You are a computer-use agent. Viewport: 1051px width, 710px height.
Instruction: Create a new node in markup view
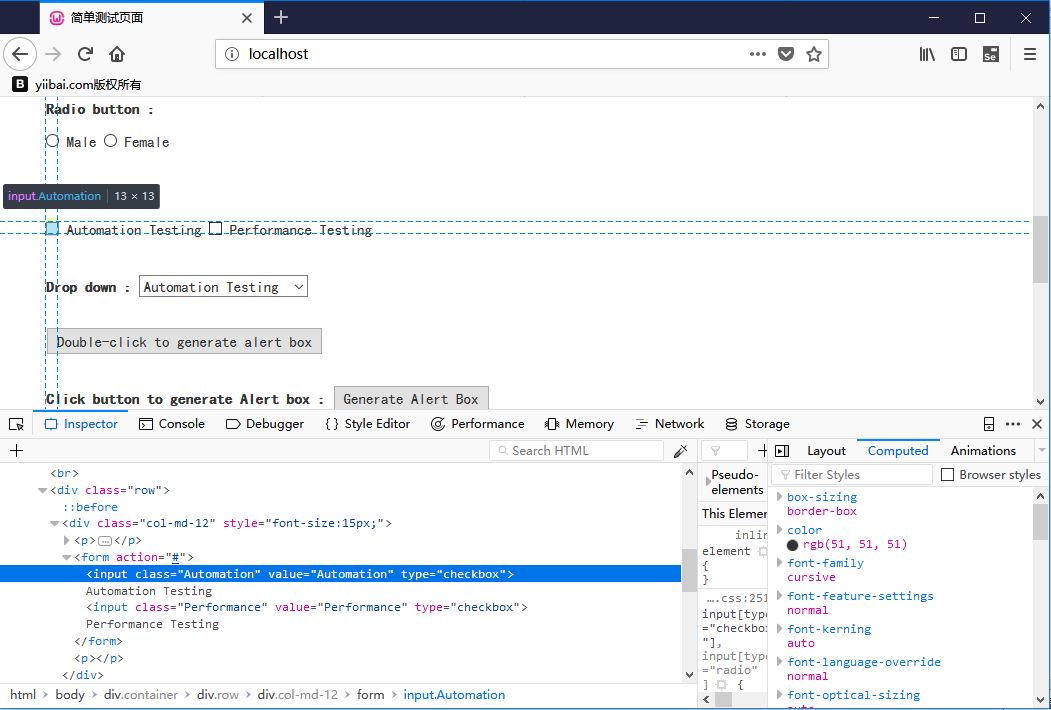(17, 451)
